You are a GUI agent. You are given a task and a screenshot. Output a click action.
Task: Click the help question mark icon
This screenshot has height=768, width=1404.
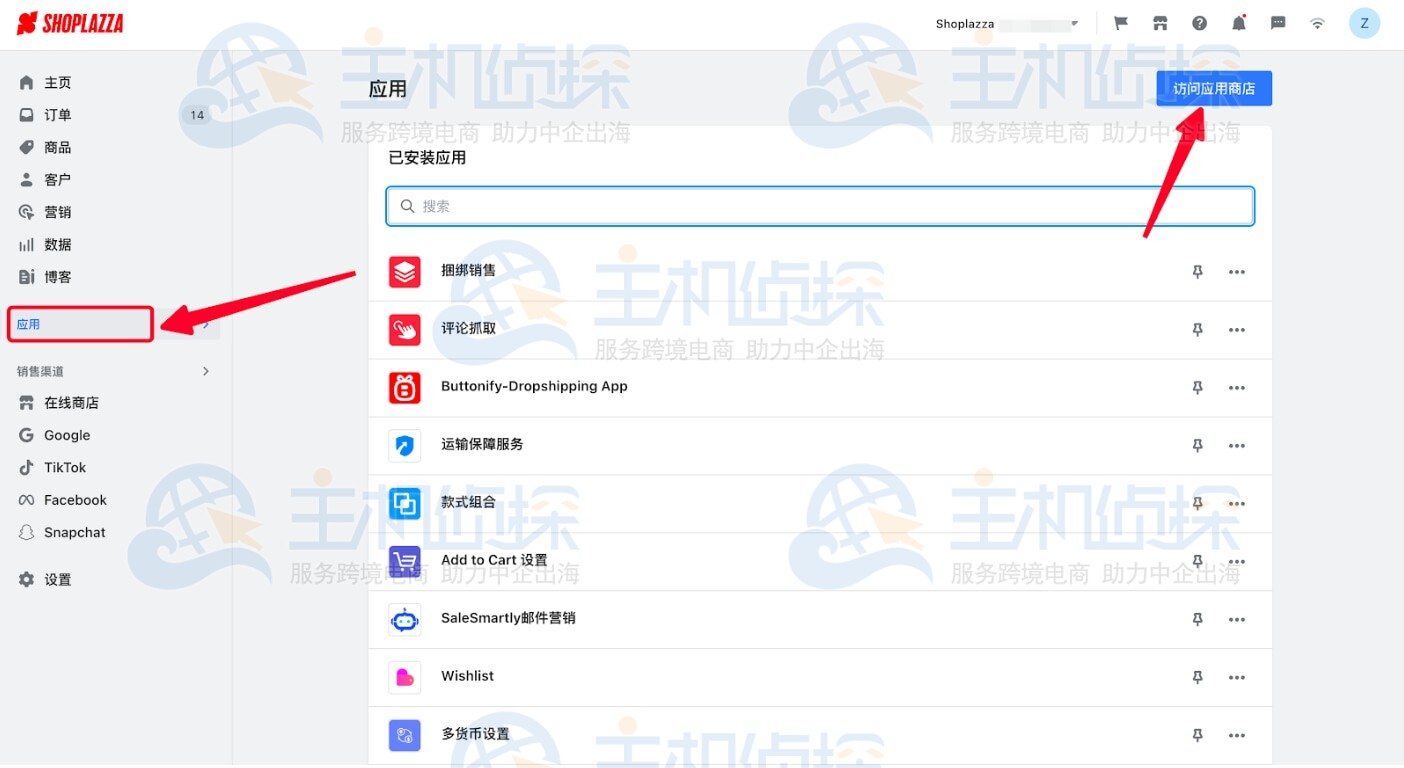coord(1199,22)
